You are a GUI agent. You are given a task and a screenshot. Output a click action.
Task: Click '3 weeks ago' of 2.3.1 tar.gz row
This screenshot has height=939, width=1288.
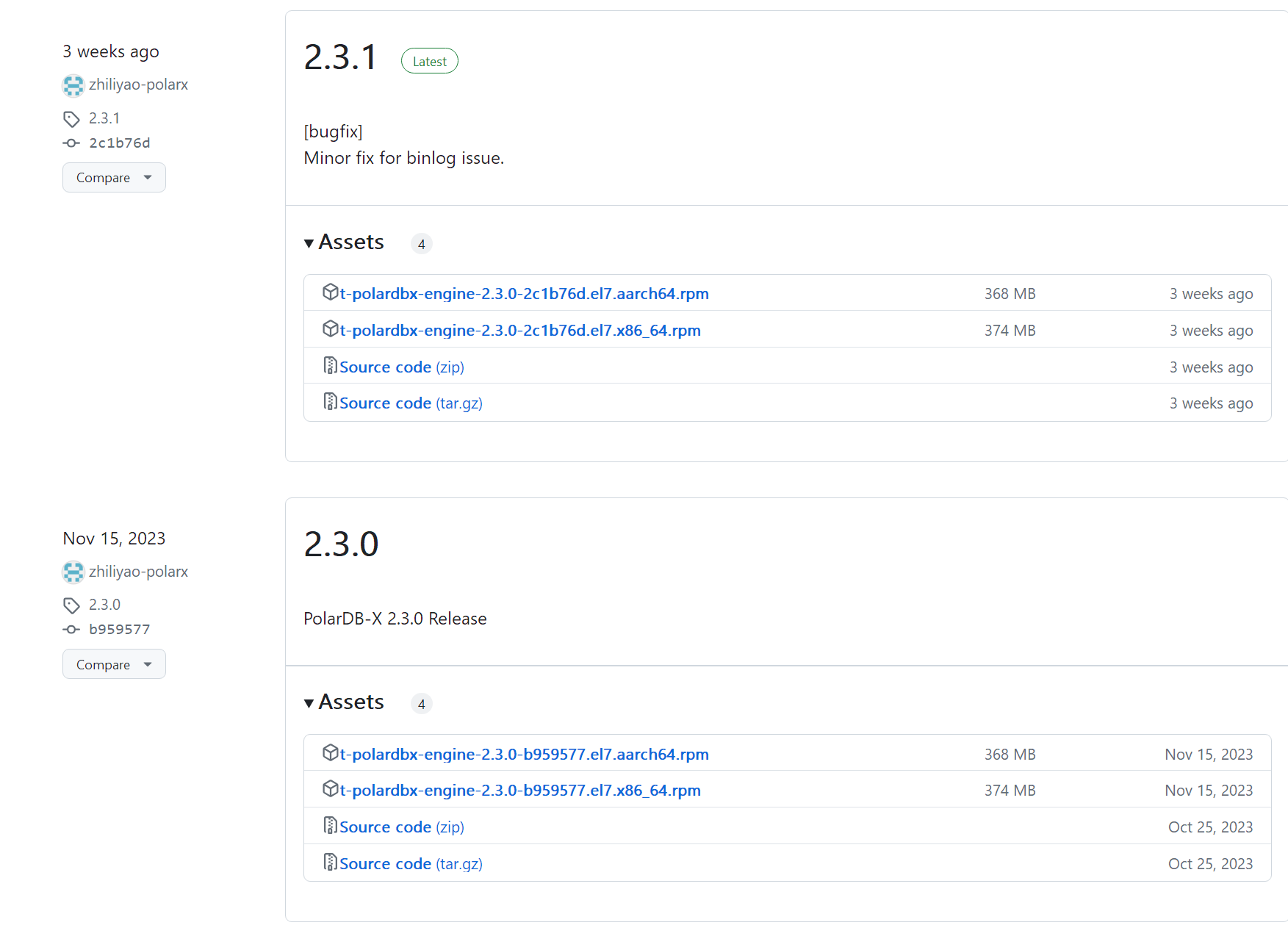tap(1212, 403)
